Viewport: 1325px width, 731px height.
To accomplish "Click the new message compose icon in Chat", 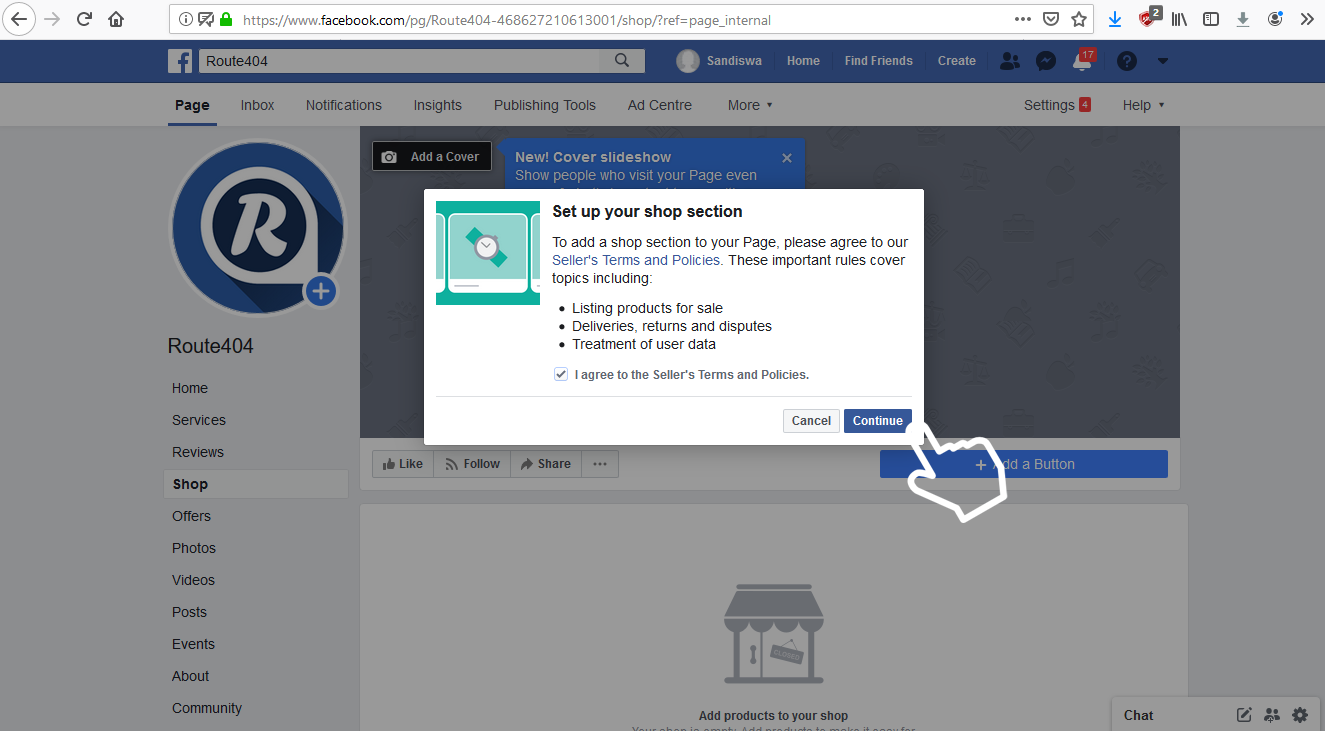I will click(1244, 715).
